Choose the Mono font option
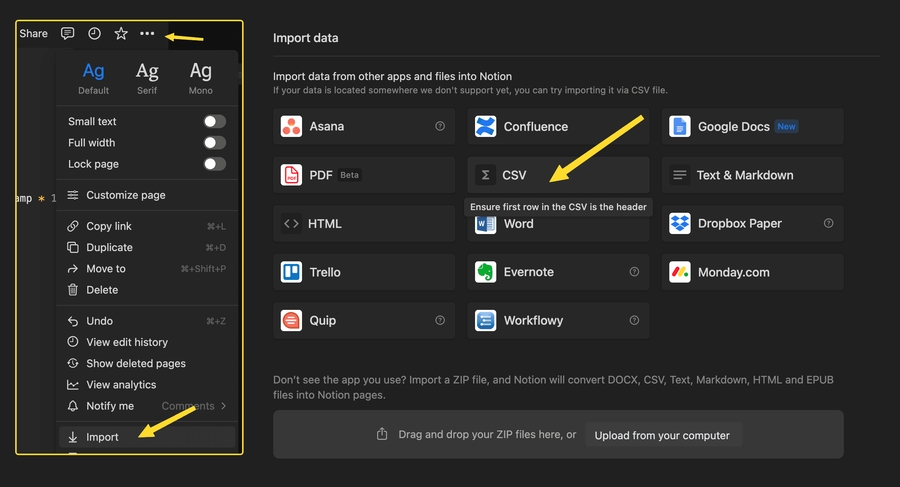Image resolution: width=900 pixels, height=487 pixels. [201, 77]
